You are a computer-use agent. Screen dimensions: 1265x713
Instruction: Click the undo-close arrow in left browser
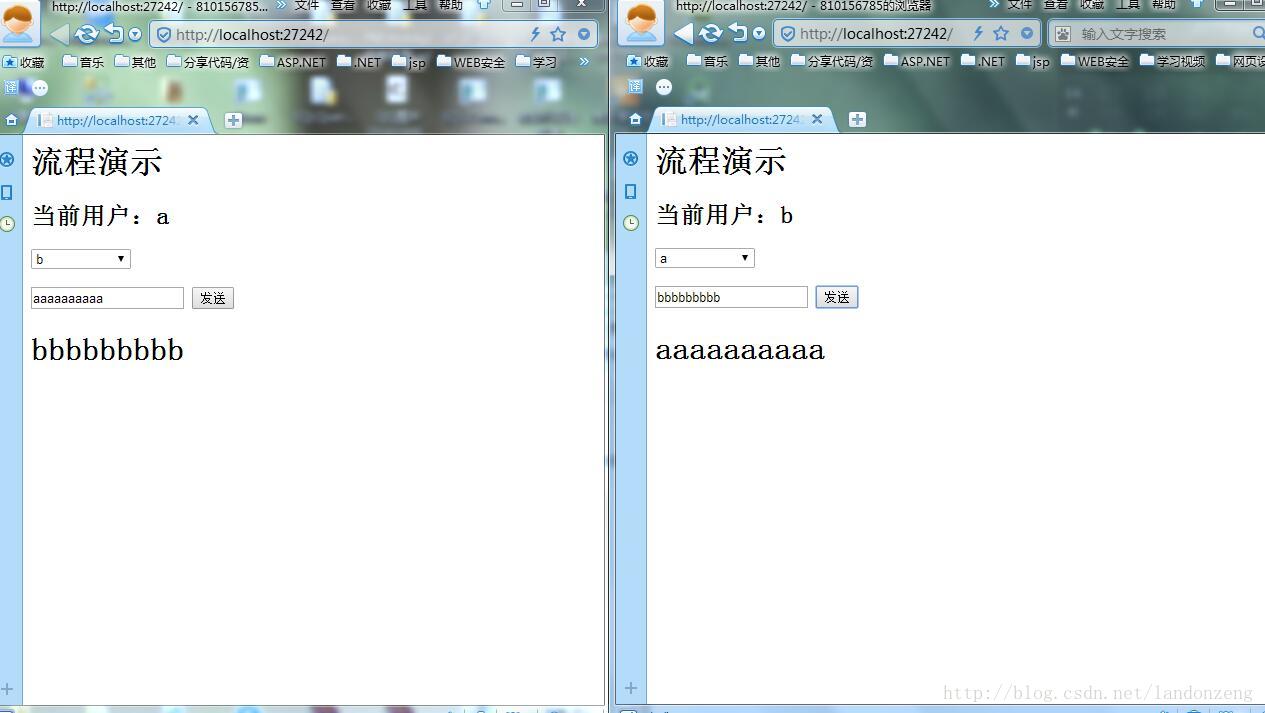pos(113,34)
